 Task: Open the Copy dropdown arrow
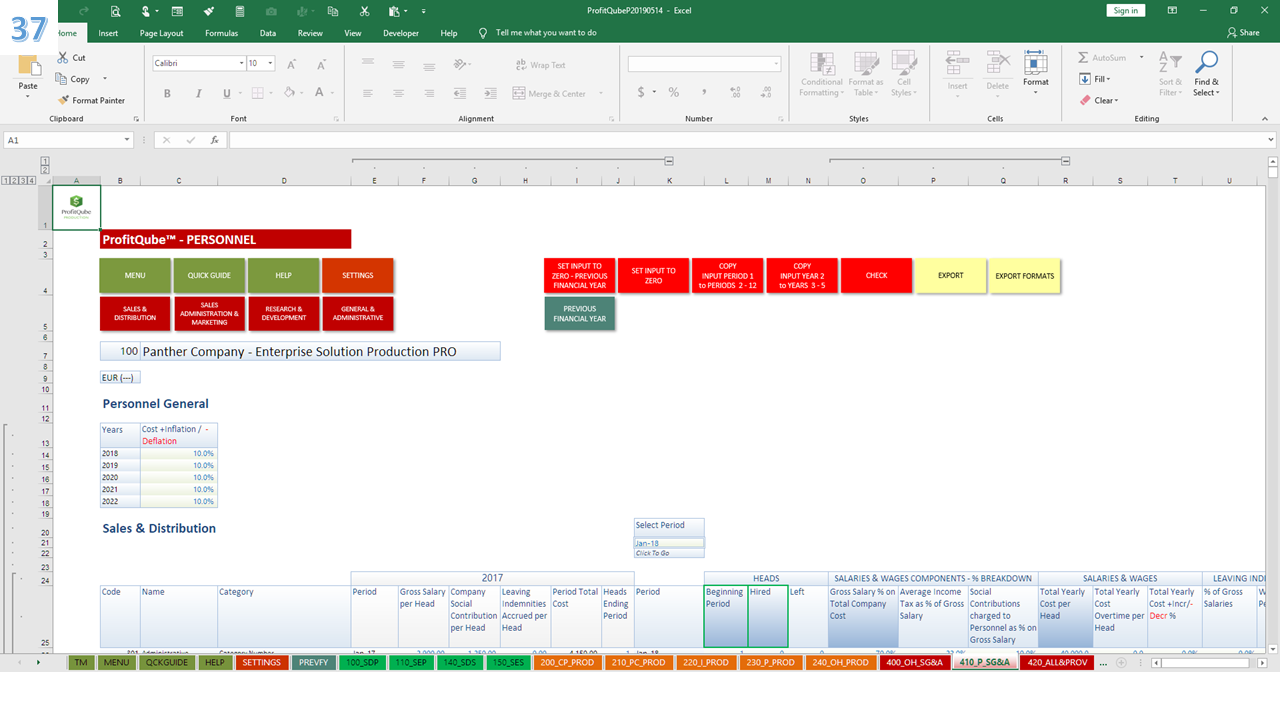[104, 79]
